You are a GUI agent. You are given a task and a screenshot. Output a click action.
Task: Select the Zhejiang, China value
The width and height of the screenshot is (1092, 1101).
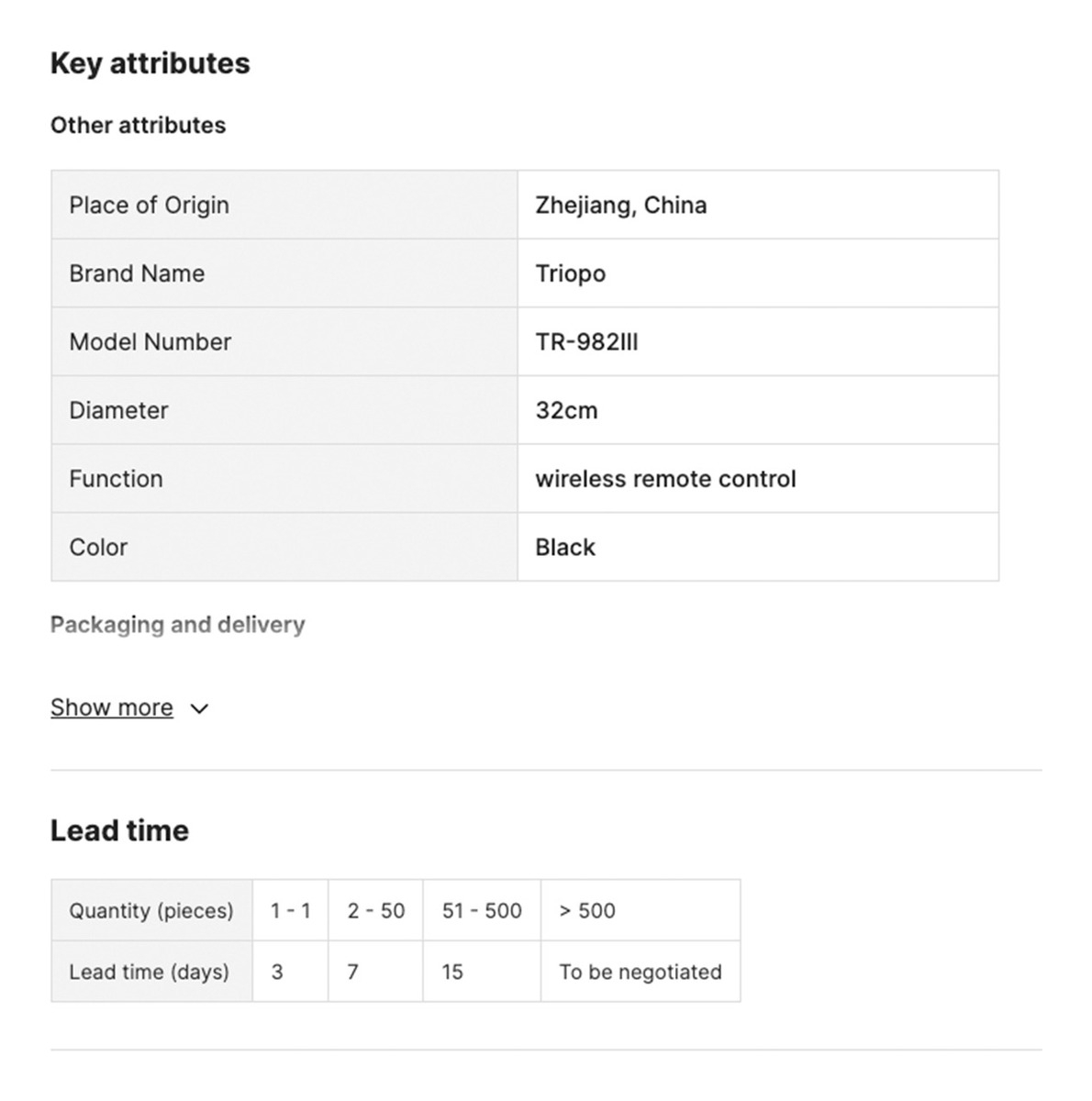(x=620, y=205)
